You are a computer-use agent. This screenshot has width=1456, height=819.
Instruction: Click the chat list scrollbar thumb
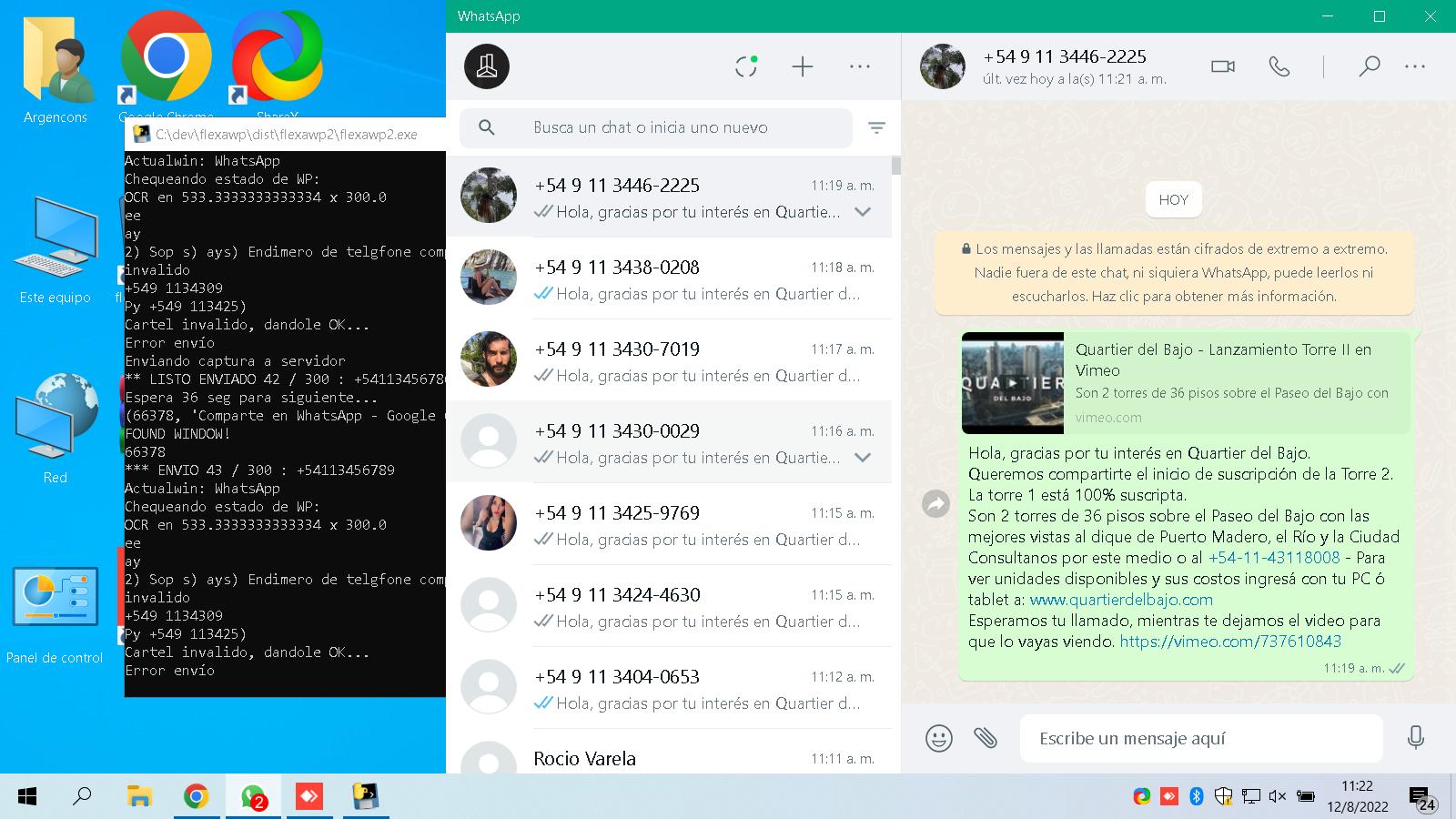click(896, 166)
